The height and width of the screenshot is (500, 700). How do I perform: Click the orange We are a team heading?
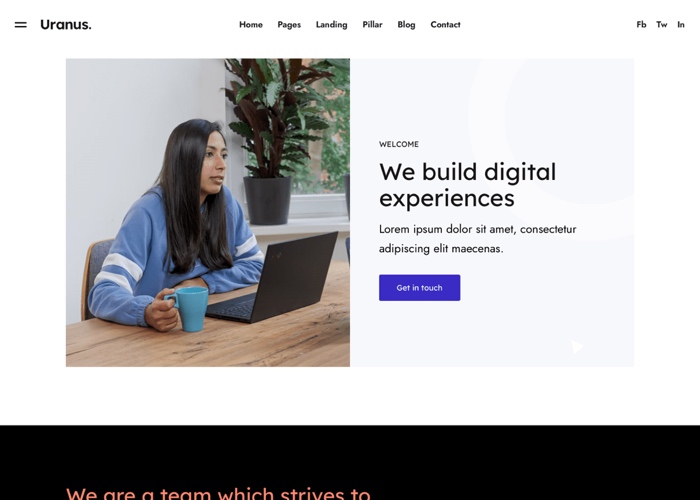218,494
